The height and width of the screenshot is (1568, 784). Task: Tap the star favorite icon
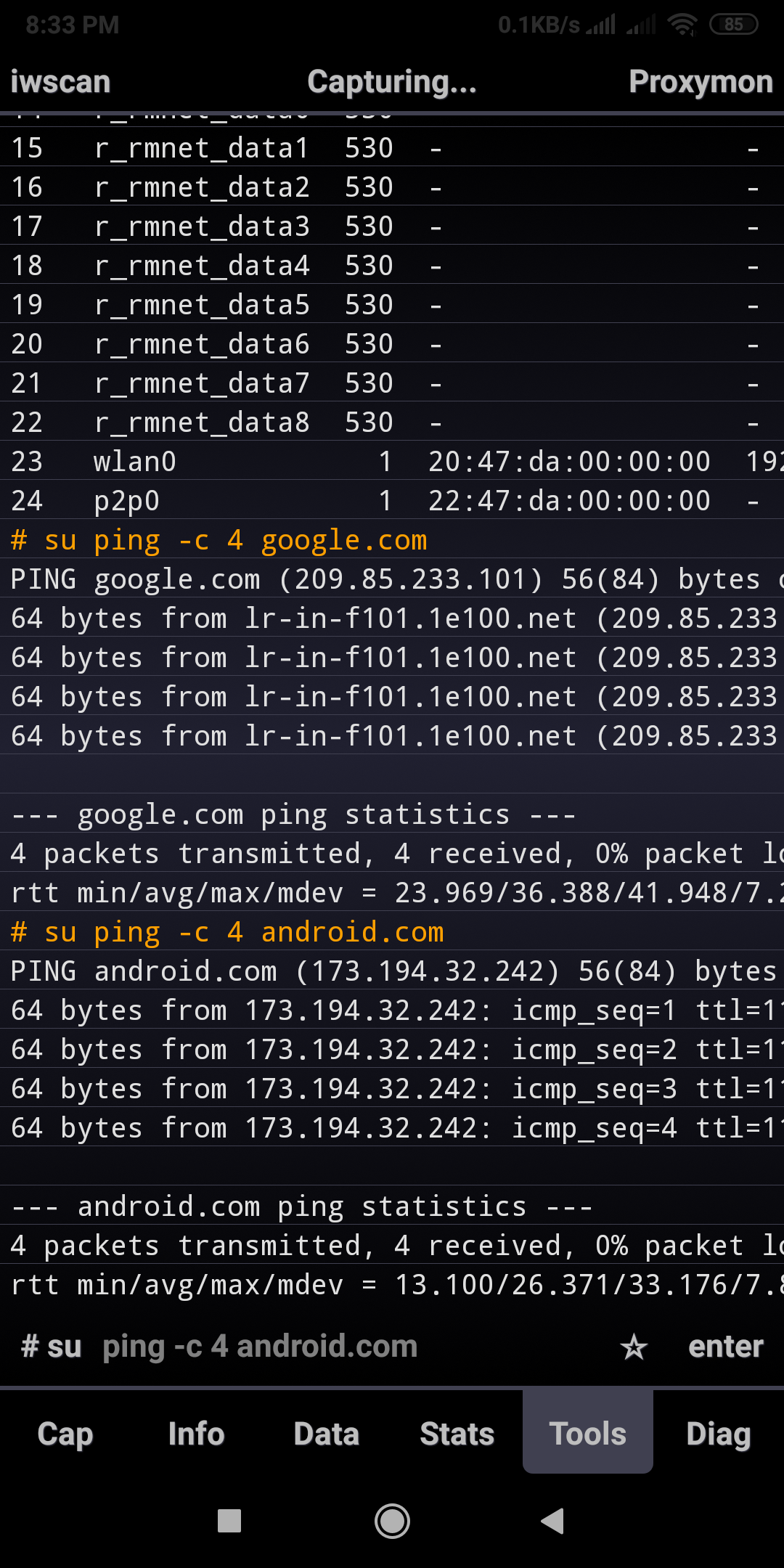634,1347
